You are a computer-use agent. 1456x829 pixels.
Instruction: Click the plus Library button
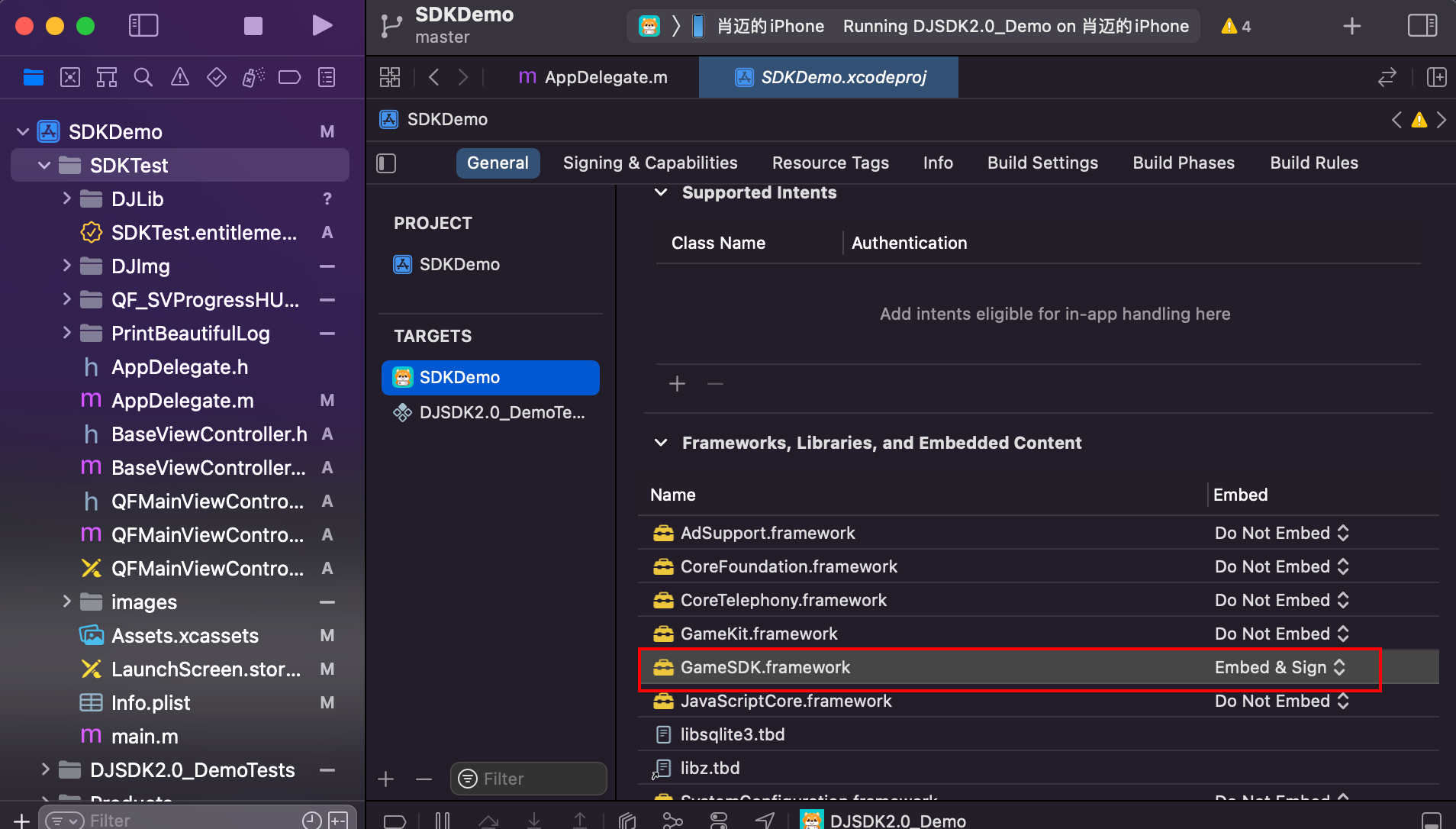click(x=1352, y=26)
